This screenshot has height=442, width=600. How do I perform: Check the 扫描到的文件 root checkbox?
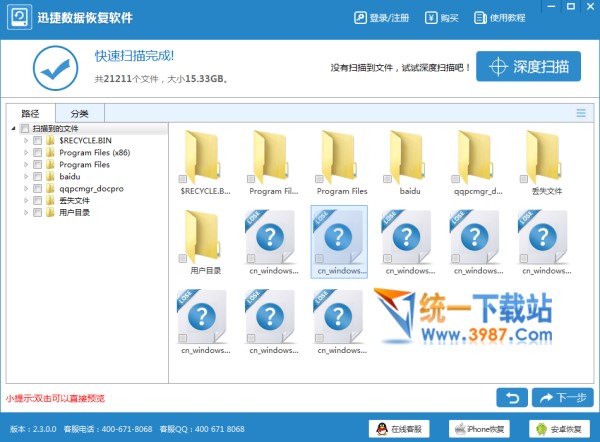point(25,128)
